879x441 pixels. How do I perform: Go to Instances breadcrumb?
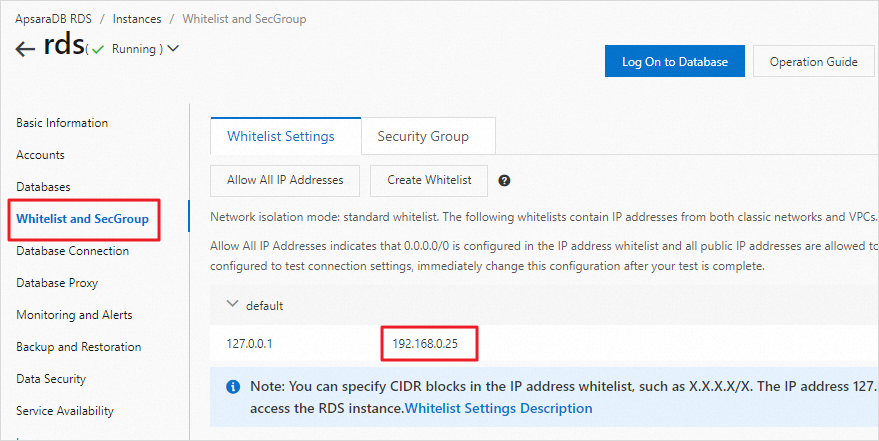click(138, 19)
